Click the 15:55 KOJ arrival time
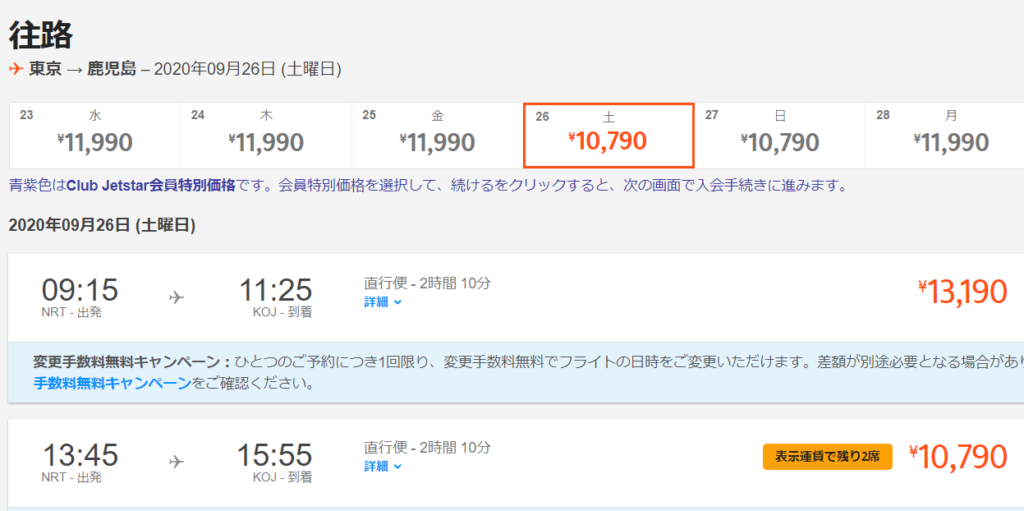Screen dimensions: 1024x511 click(274, 457)
